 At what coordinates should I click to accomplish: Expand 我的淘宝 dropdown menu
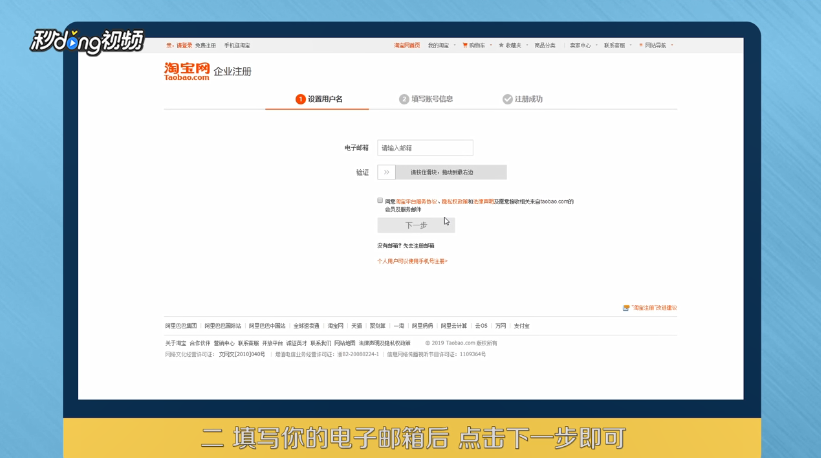point(441,46)
